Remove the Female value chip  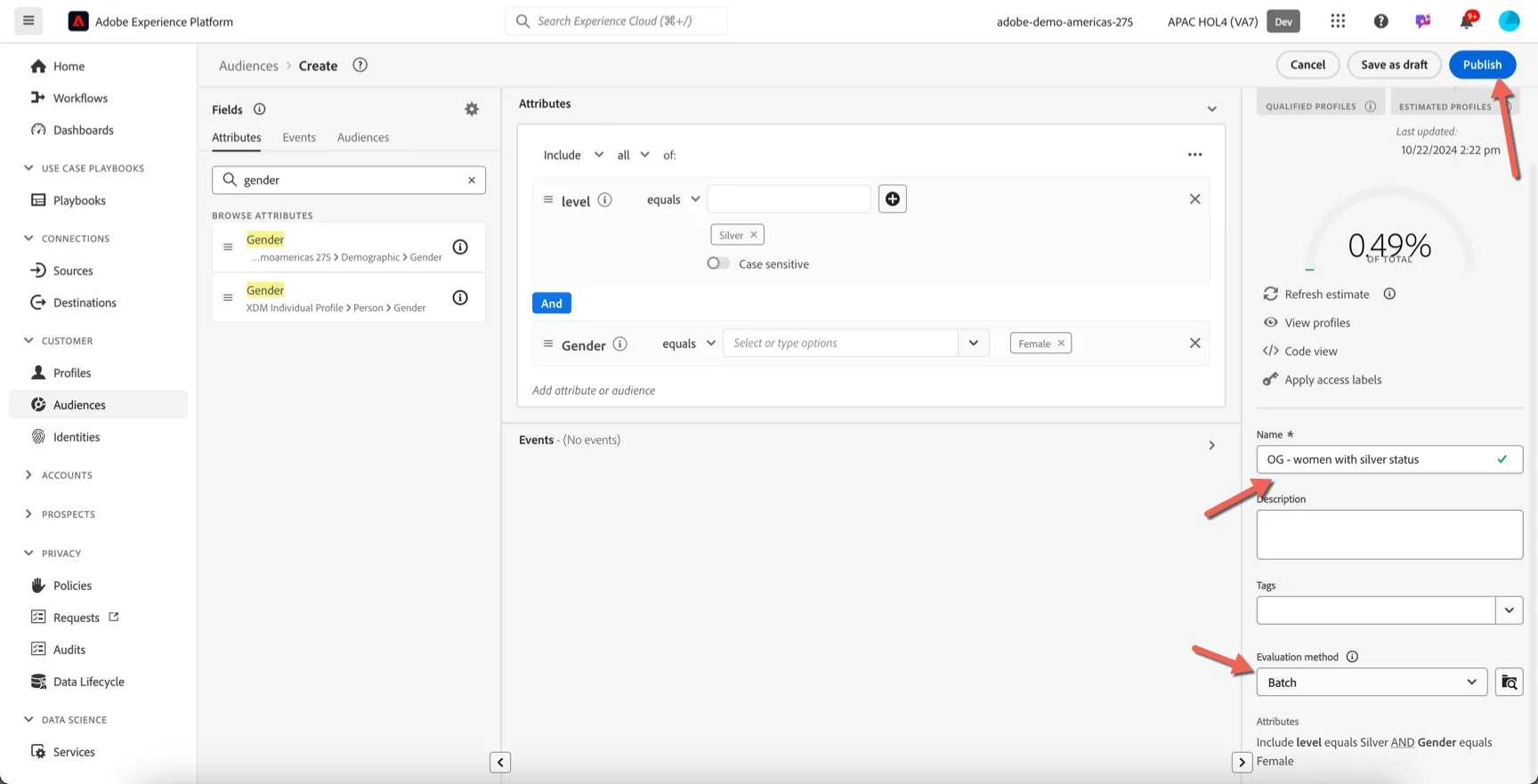(1061, 344)
